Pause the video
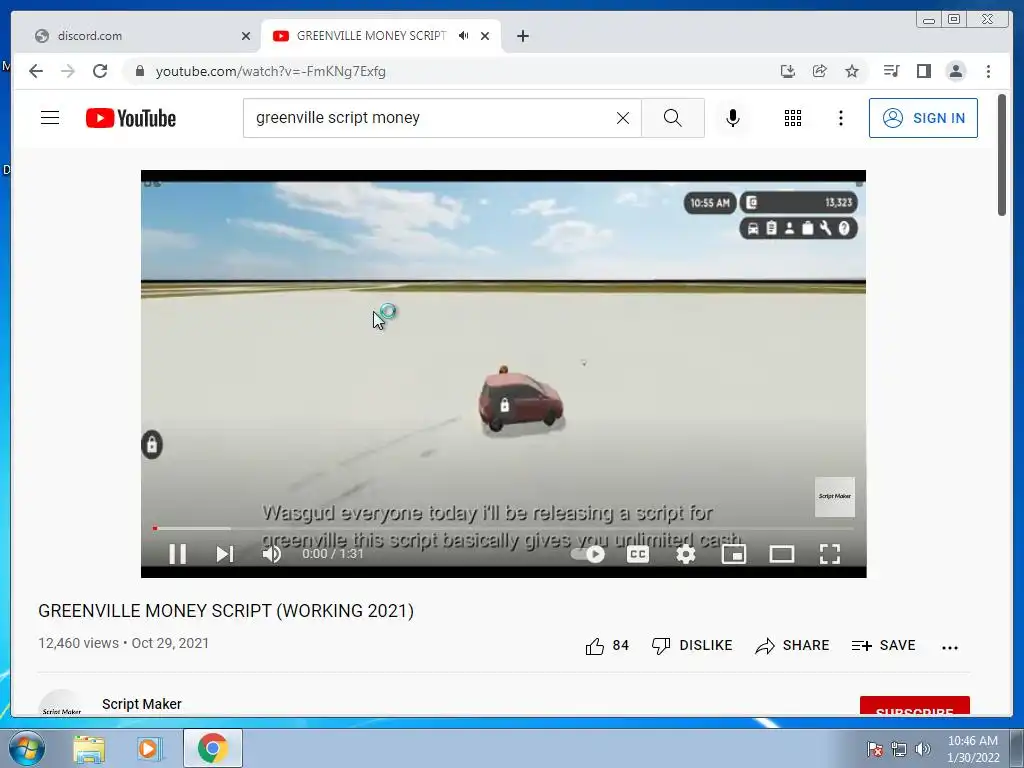Image resolution: width=1024 pixels, height=768 pixels. tap(178, 554)
